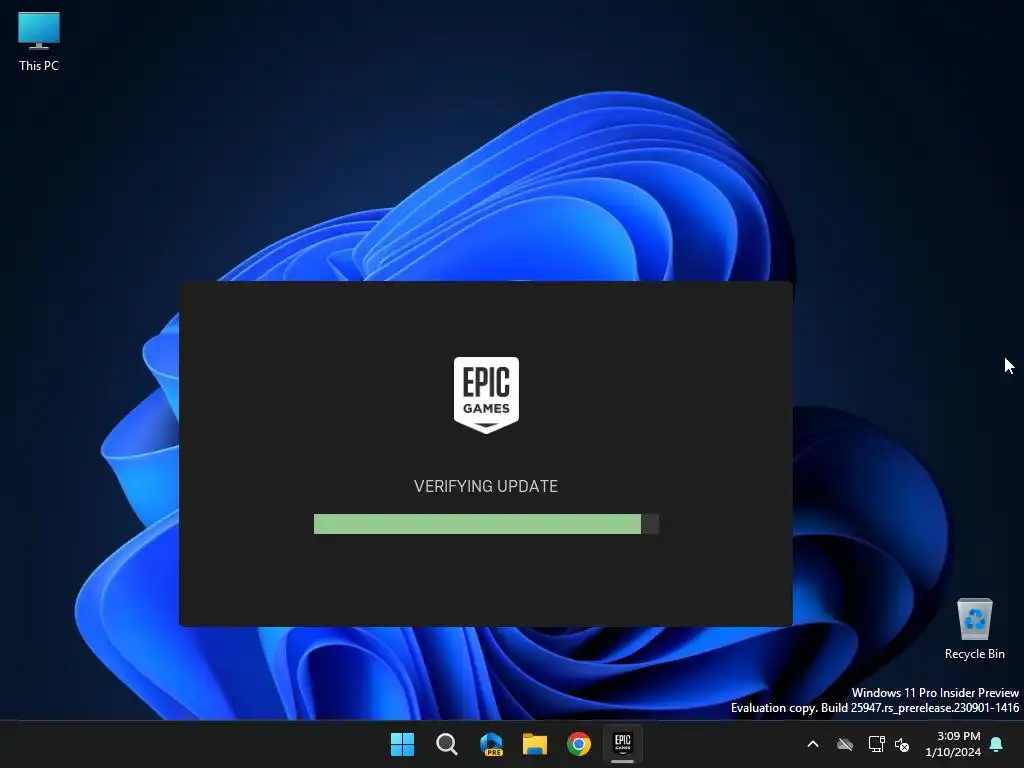
Task: Open taskbar Search
Action: 447,744
